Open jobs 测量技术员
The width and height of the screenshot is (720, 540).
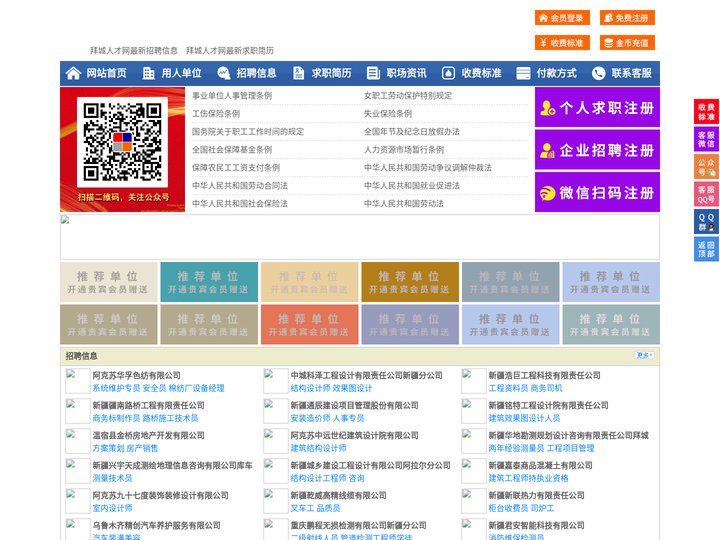pos(112,478)
